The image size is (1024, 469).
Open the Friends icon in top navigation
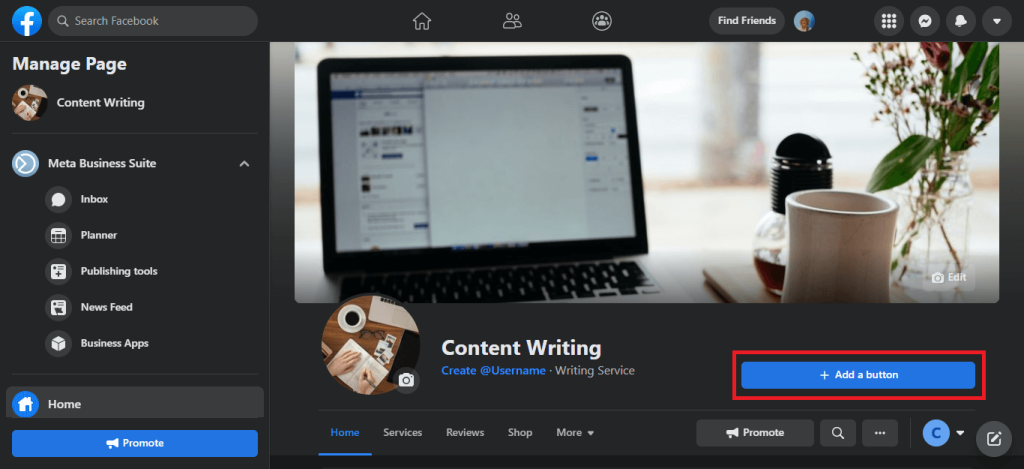coord(512,21)
